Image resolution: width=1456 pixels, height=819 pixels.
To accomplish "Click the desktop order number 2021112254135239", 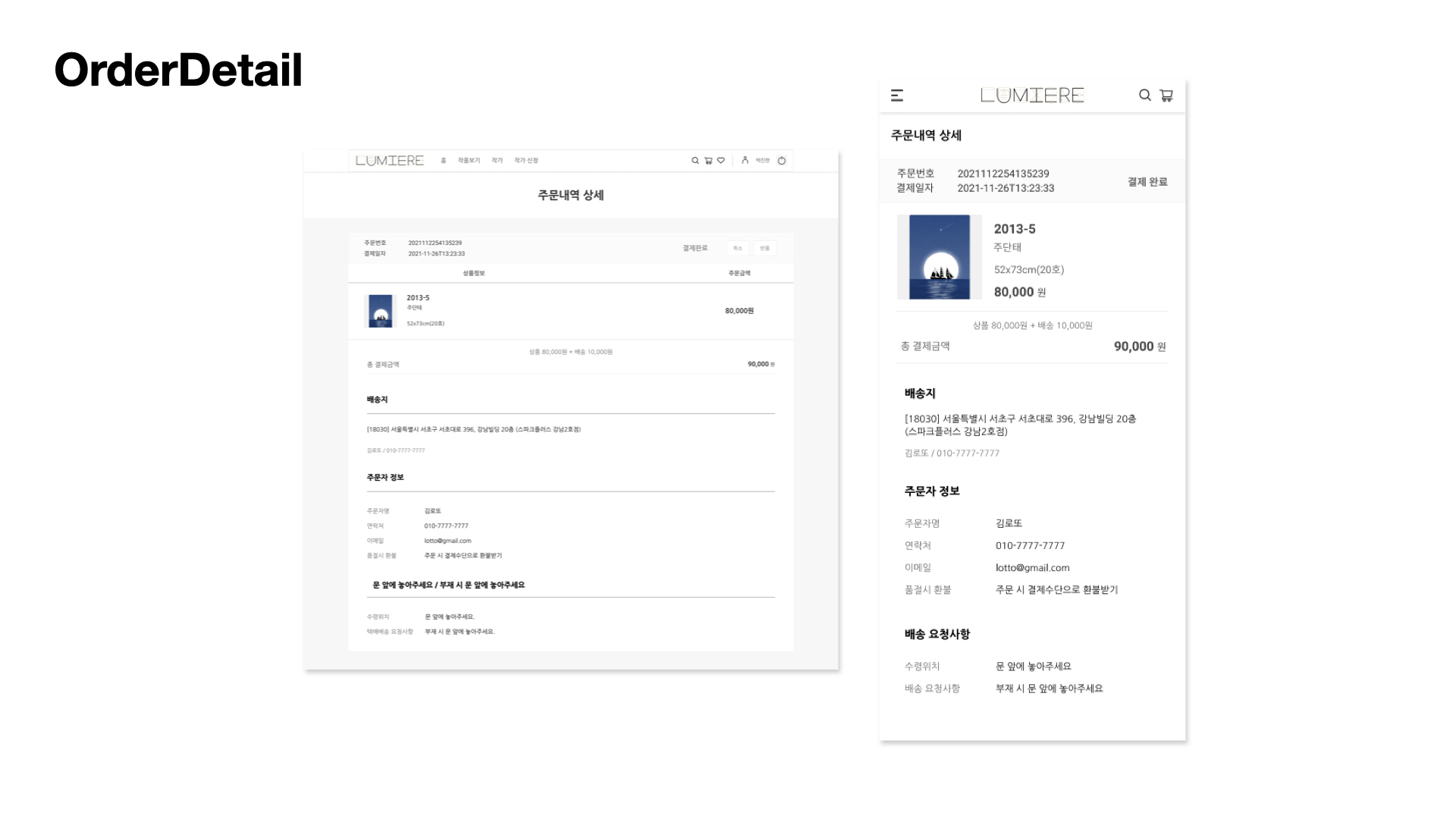I will (435, 243).
